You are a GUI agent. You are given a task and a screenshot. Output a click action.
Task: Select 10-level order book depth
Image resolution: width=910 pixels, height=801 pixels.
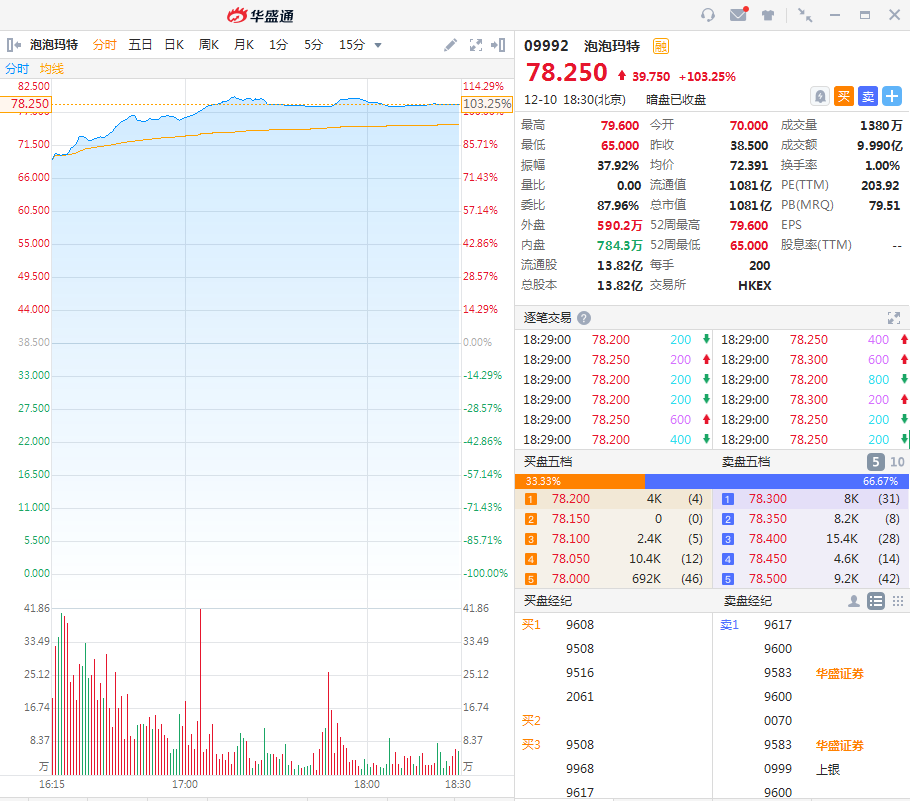897,462
